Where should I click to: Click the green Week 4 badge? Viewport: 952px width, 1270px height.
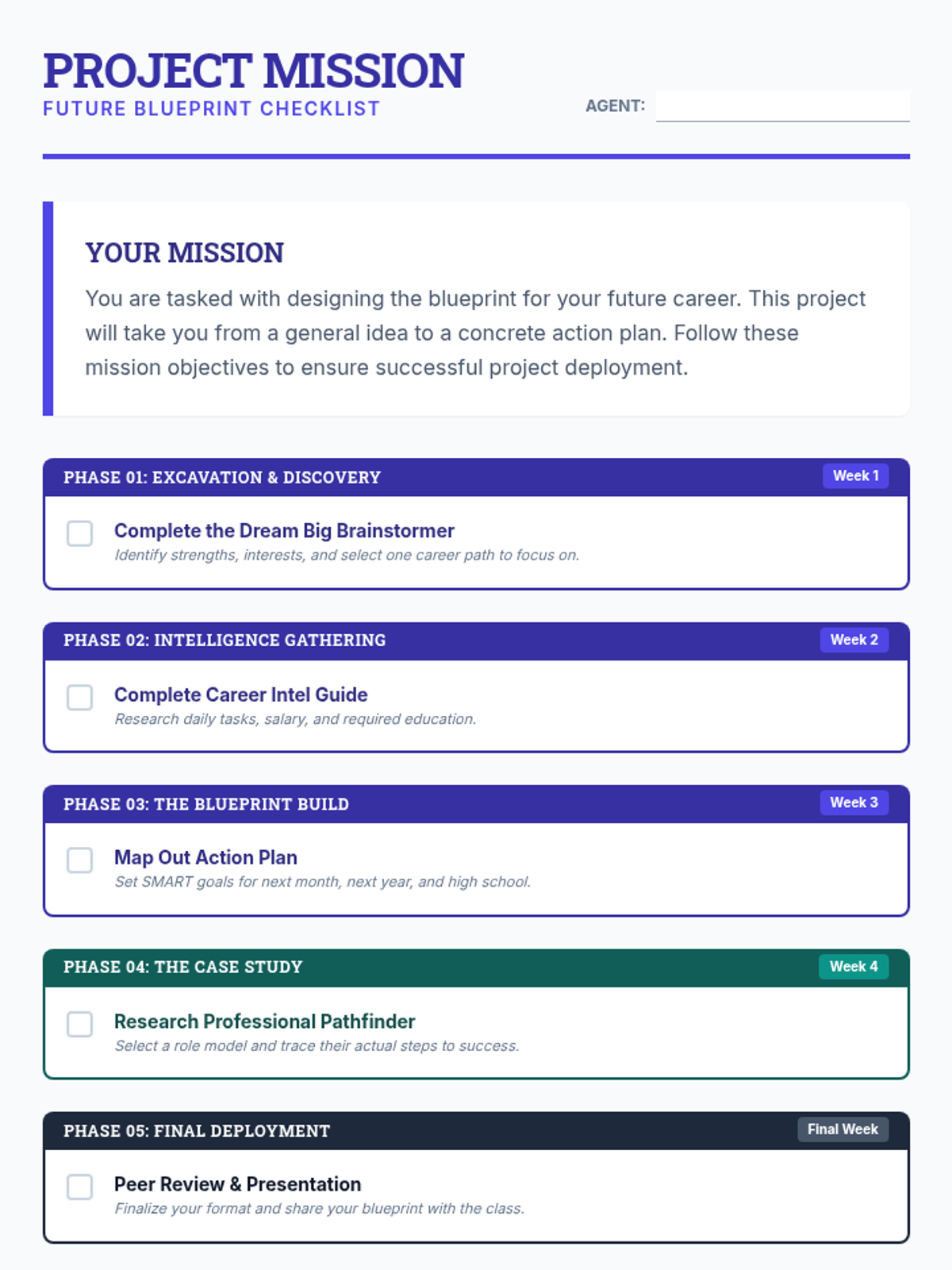(854, 967)
